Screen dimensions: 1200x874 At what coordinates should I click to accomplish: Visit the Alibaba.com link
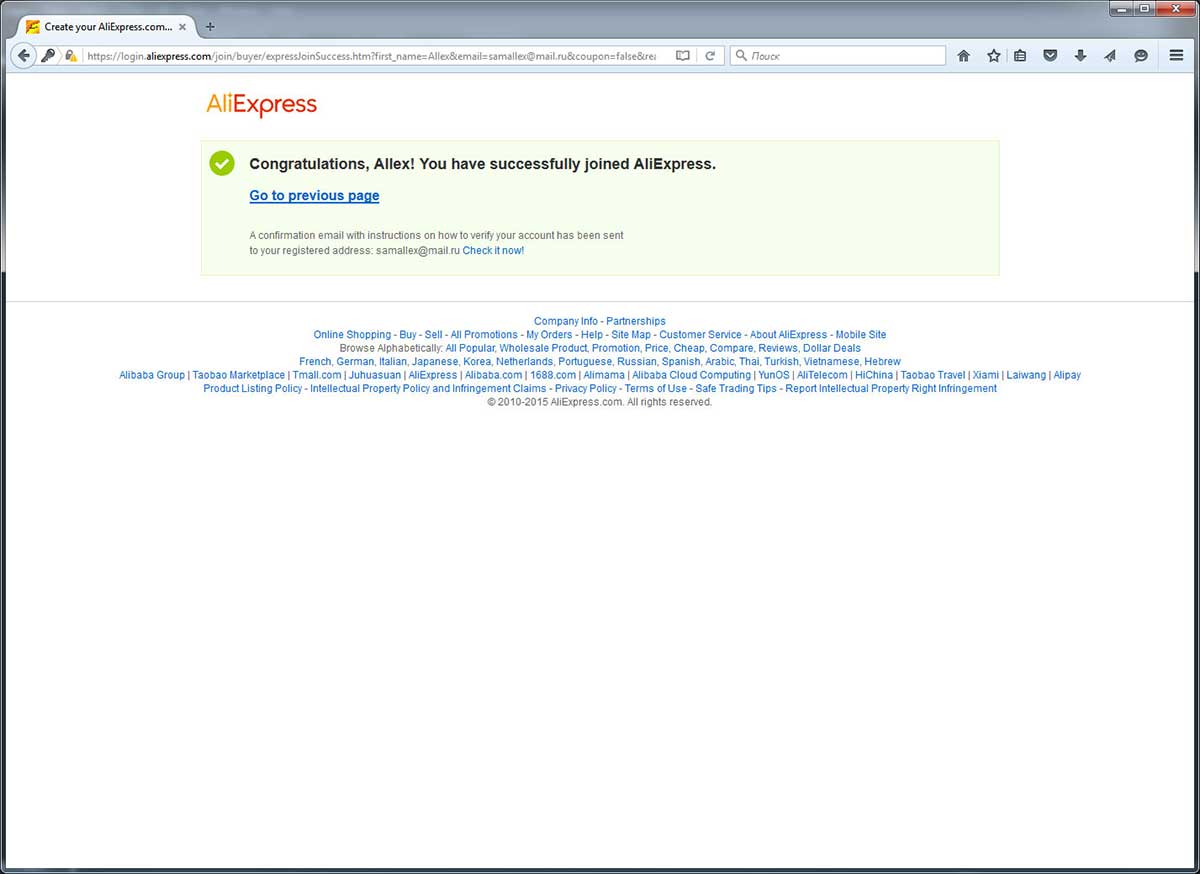(x=494, y=375)
